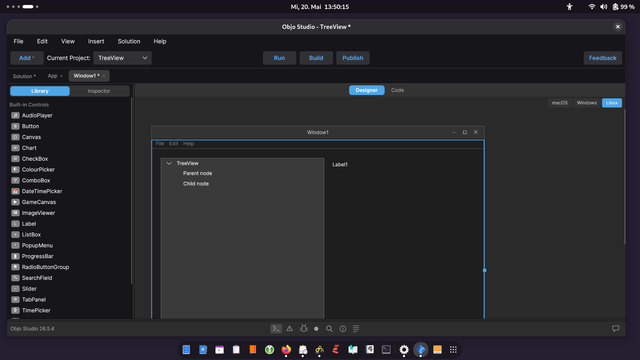Screen dimensions: 640x360
Task: Open the View menu
Action: coord(68,41)
